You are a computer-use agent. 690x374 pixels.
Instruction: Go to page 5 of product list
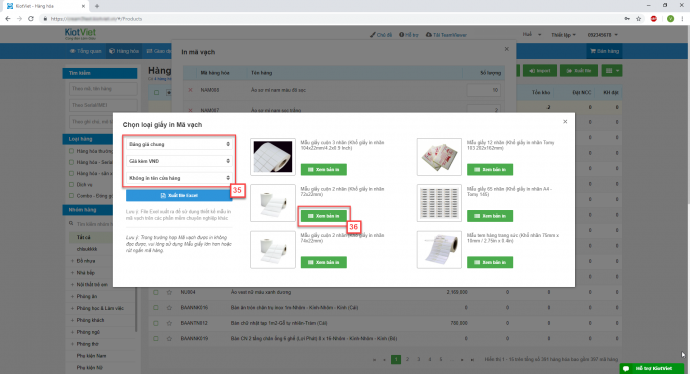[440, 359]
